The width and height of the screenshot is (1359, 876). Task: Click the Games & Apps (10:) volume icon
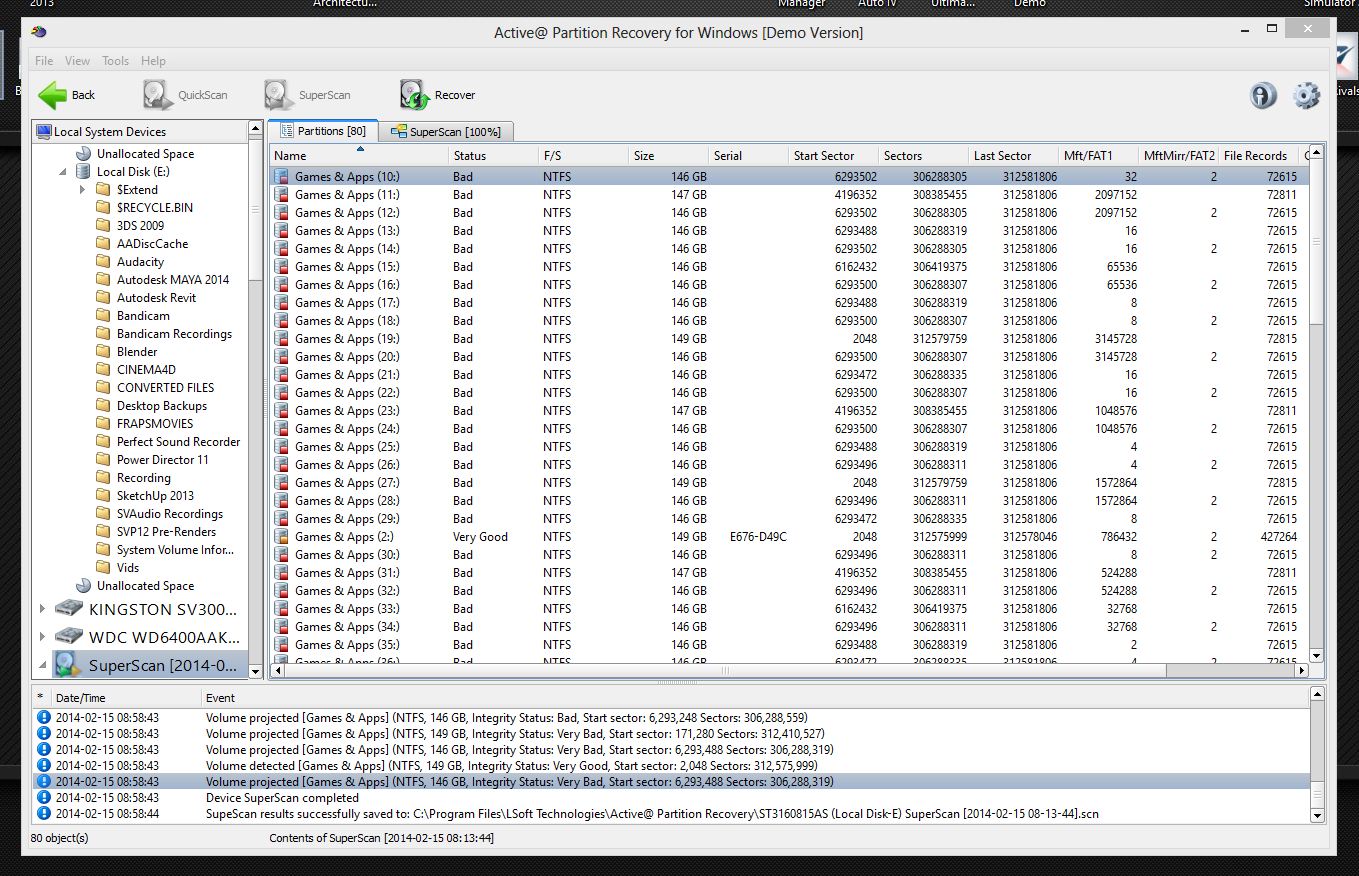click(282, 177)
